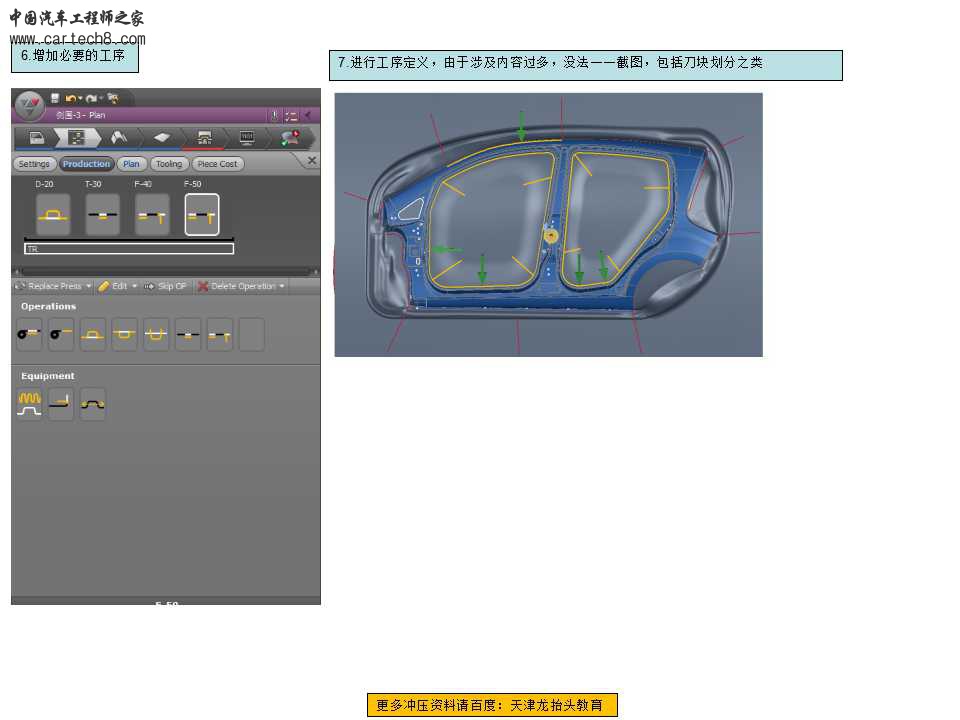The image size is (960, 720).
Task: Switch to the Settings tab
Action: [x=34, y=164]
